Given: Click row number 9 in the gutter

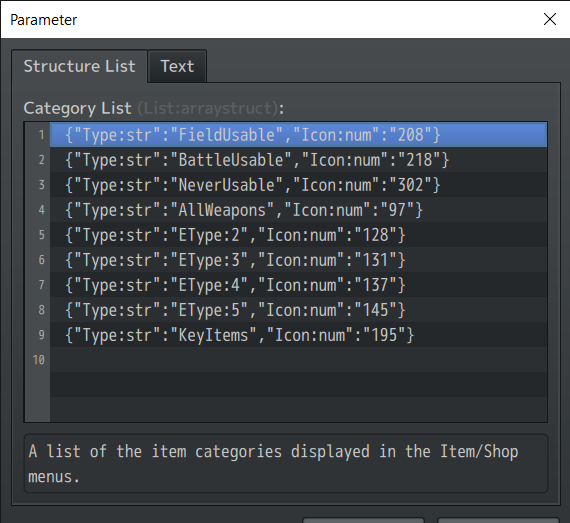Looking at the screenshot, I should [x=41, y=335].
